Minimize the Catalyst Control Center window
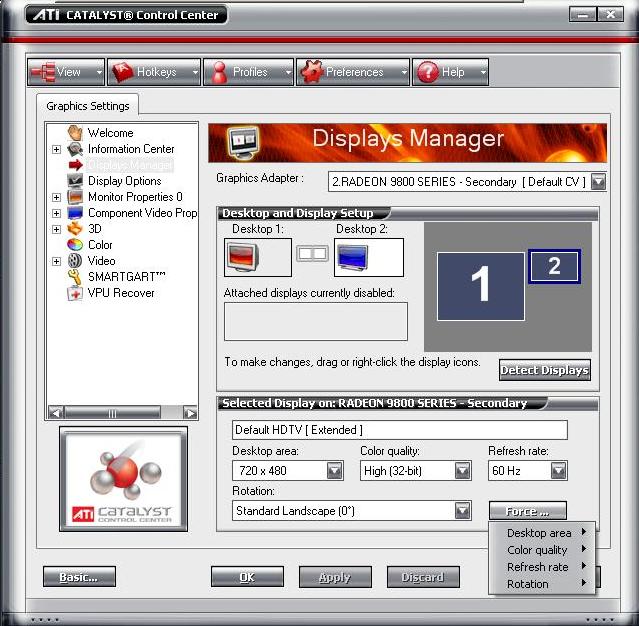Image resolution: width=639 pixels, height=626 pixels. 583,15
